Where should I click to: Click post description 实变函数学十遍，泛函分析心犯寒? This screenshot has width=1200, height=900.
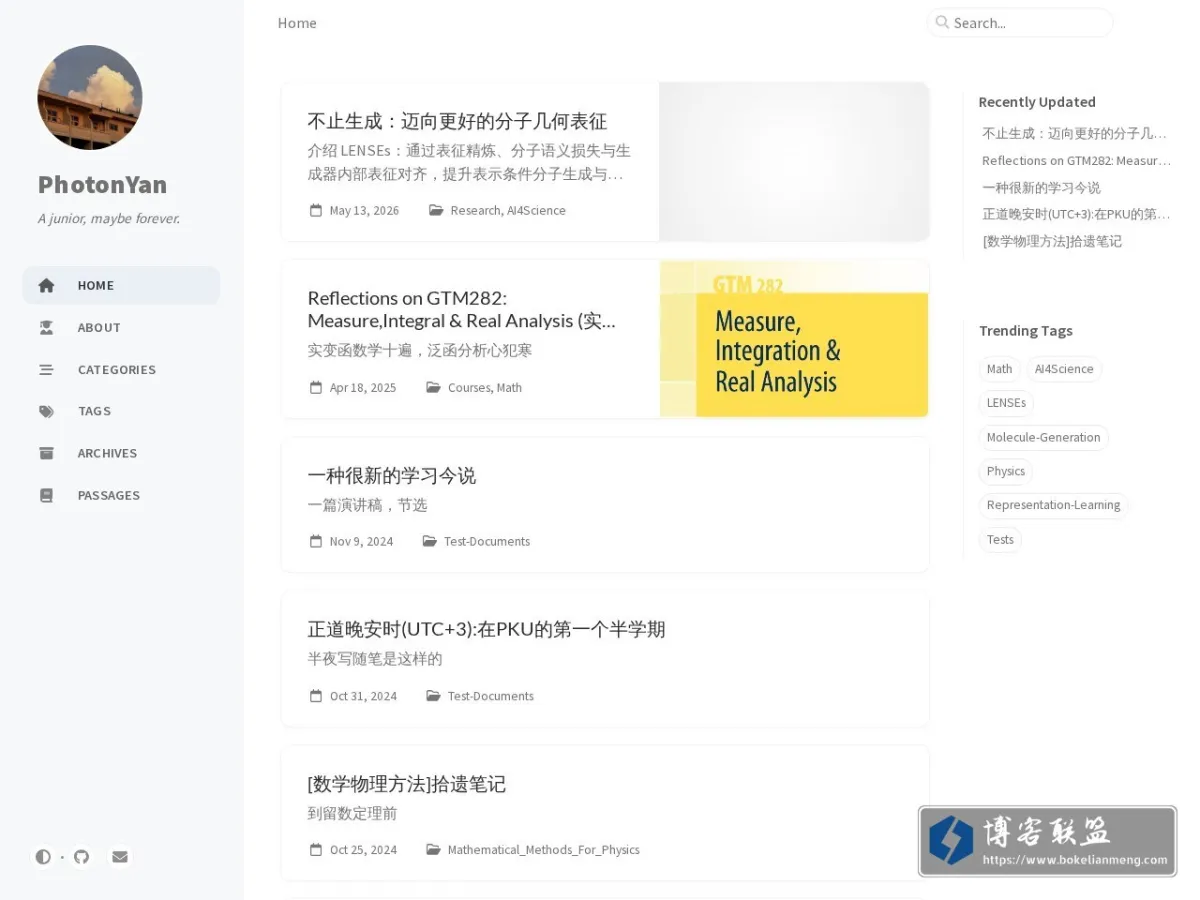[420, 350]
